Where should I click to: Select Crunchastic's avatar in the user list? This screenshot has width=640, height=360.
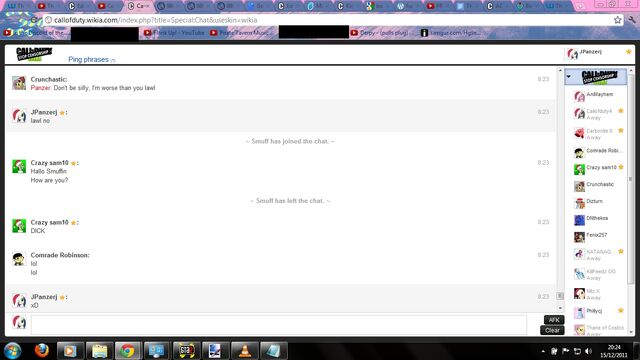click(579, 186)
